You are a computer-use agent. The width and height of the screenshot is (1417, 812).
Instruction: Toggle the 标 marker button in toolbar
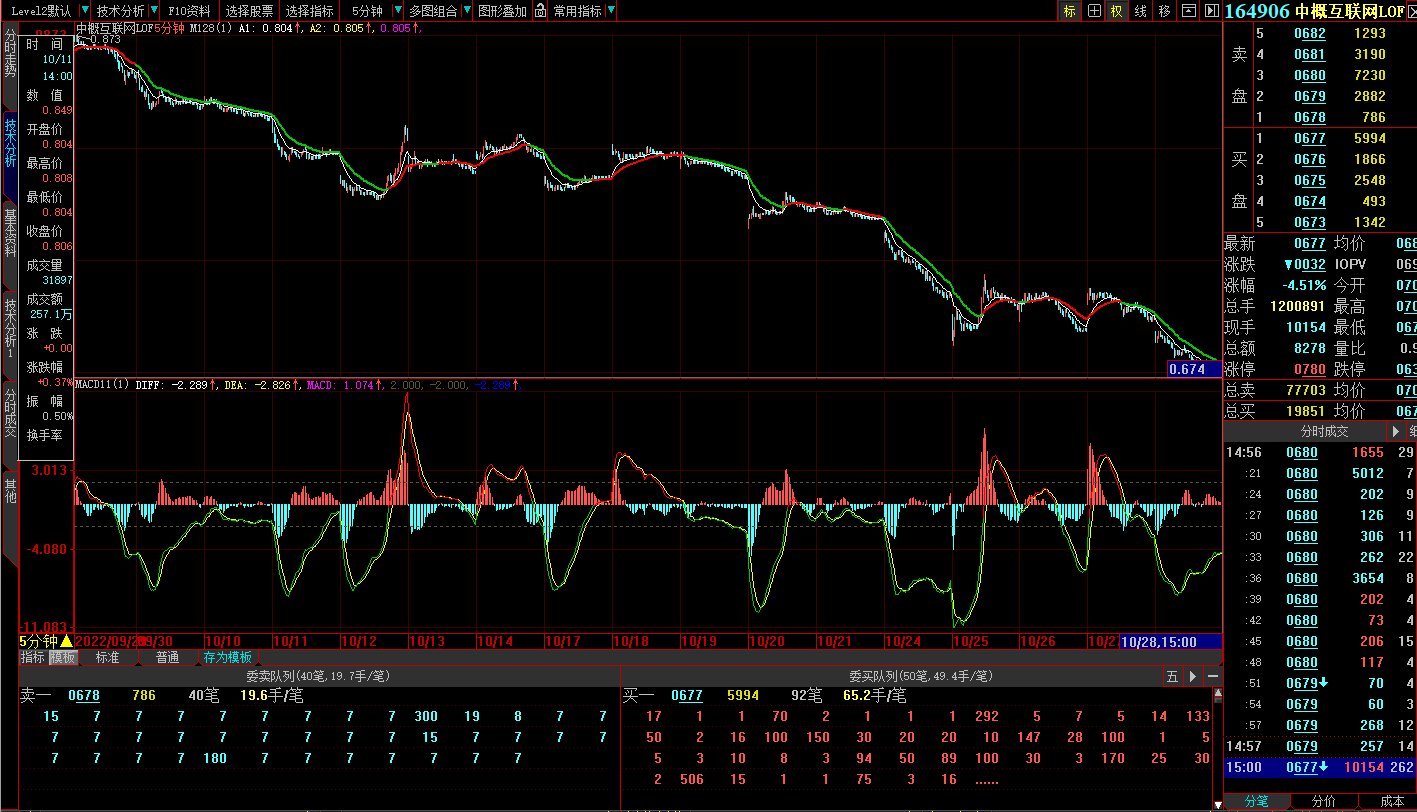(1070, 11)
